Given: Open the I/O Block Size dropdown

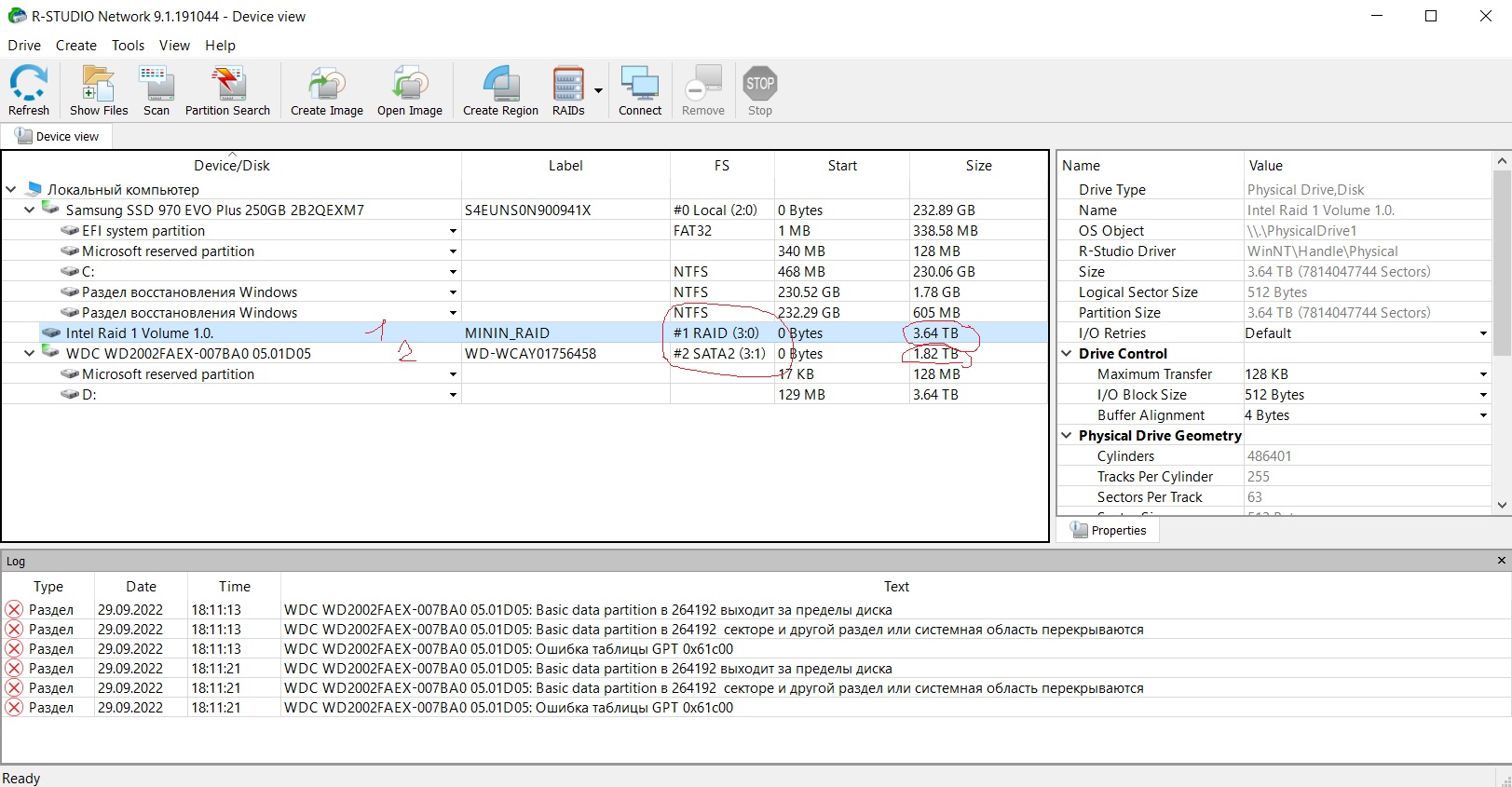Looking at the screenshot, I should 1483,395.
